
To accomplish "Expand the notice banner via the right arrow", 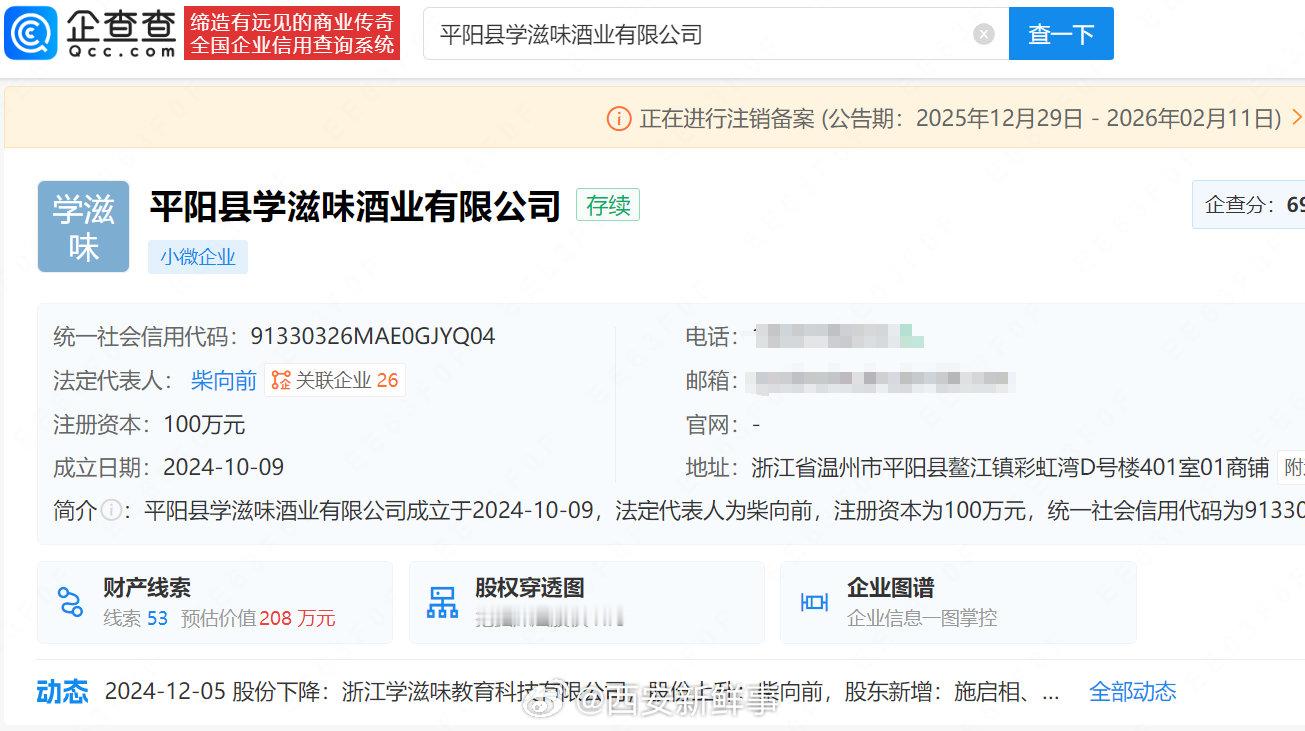I will click(x=1294, y=117).
